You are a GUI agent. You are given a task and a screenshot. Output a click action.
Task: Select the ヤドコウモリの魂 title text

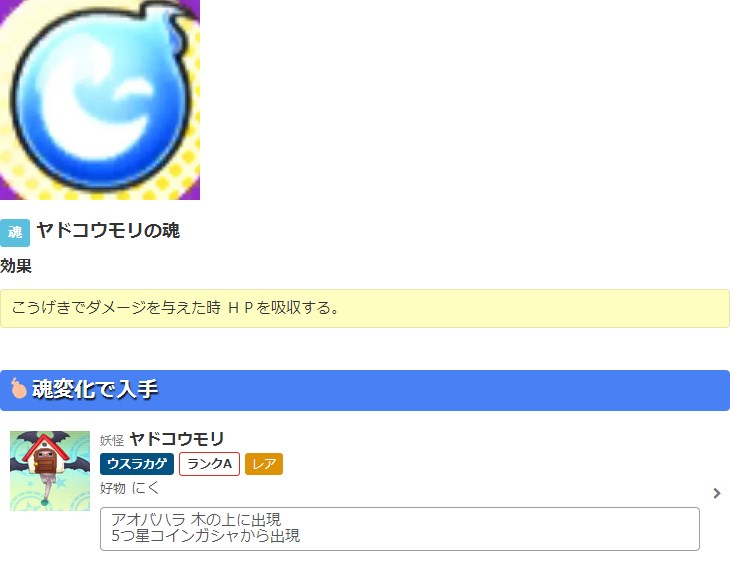[x=108, y=231]
